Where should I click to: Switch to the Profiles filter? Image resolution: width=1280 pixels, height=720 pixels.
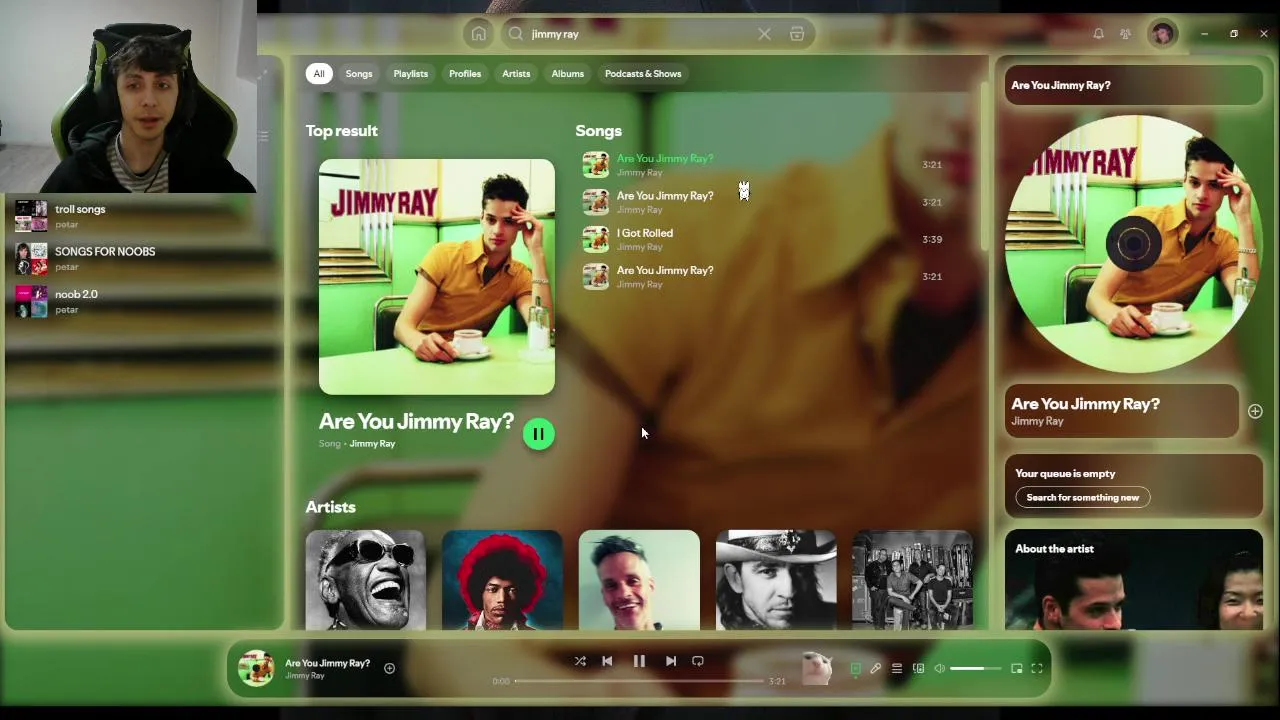coord(465,73)
